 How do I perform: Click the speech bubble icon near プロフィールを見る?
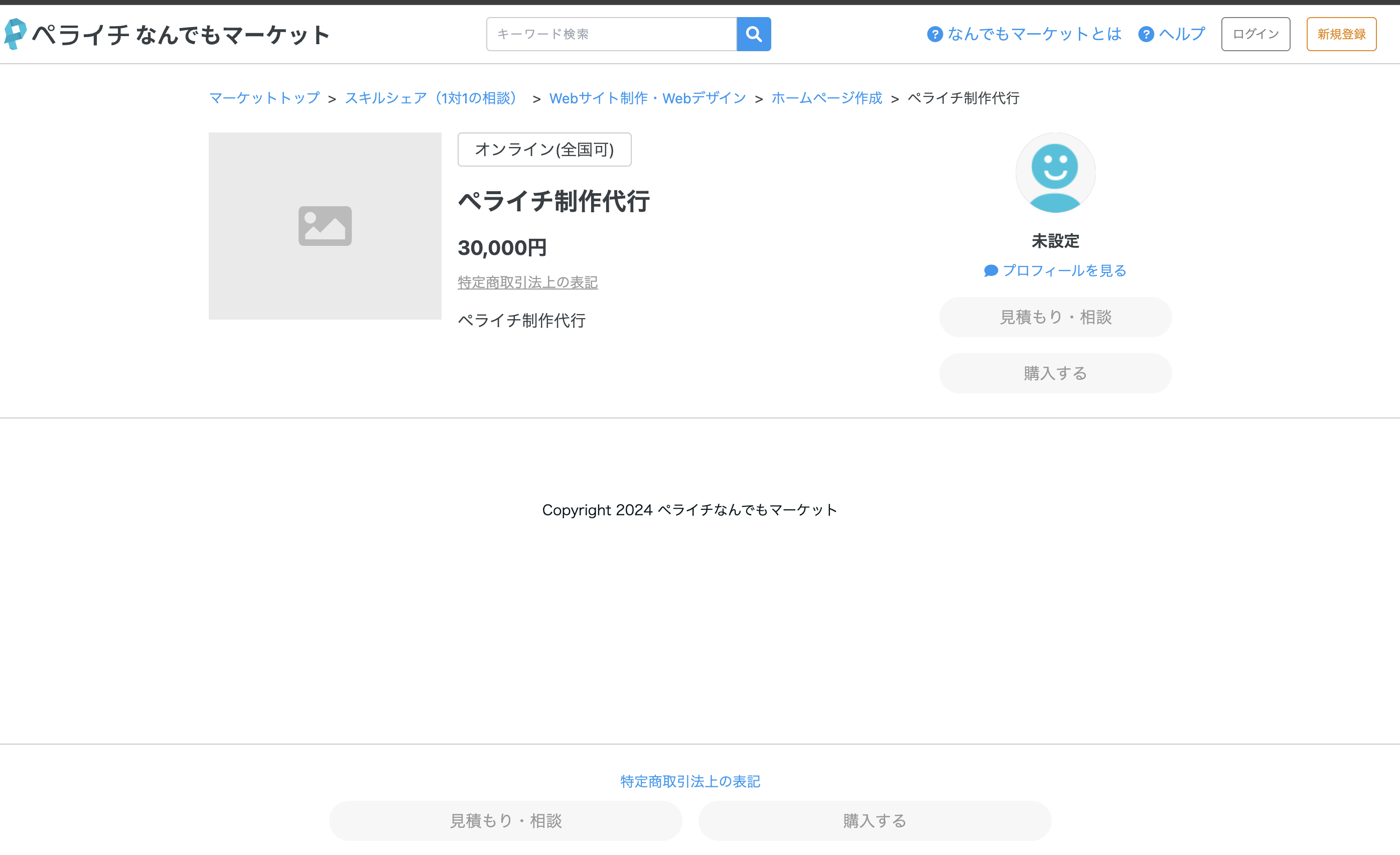(x=991, y=271)
